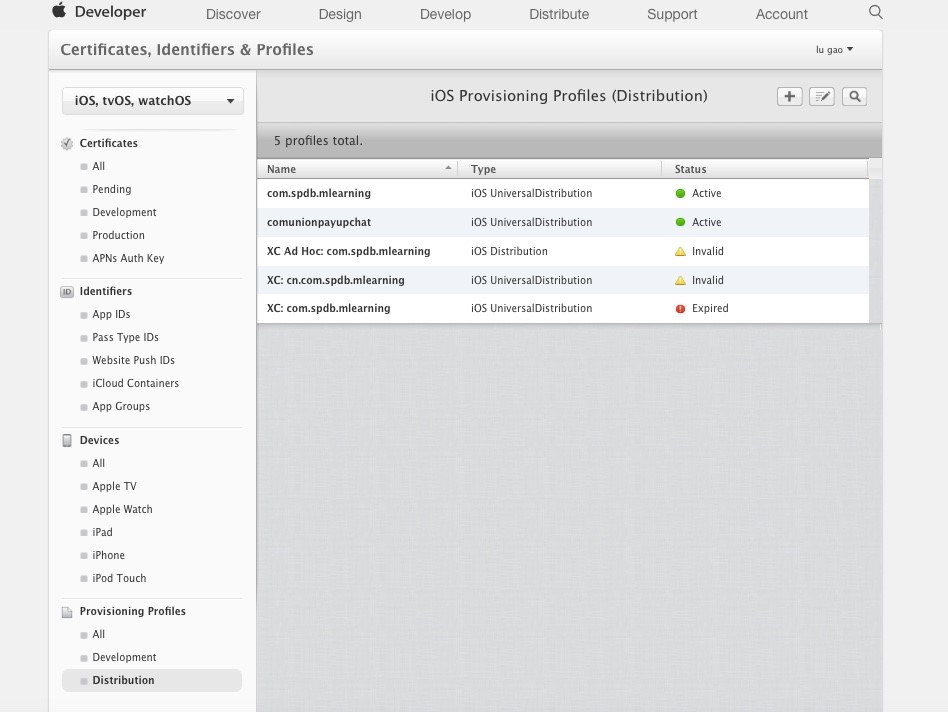Click the Type column header
Screen dimensions: 948x712
pos(559,169)
